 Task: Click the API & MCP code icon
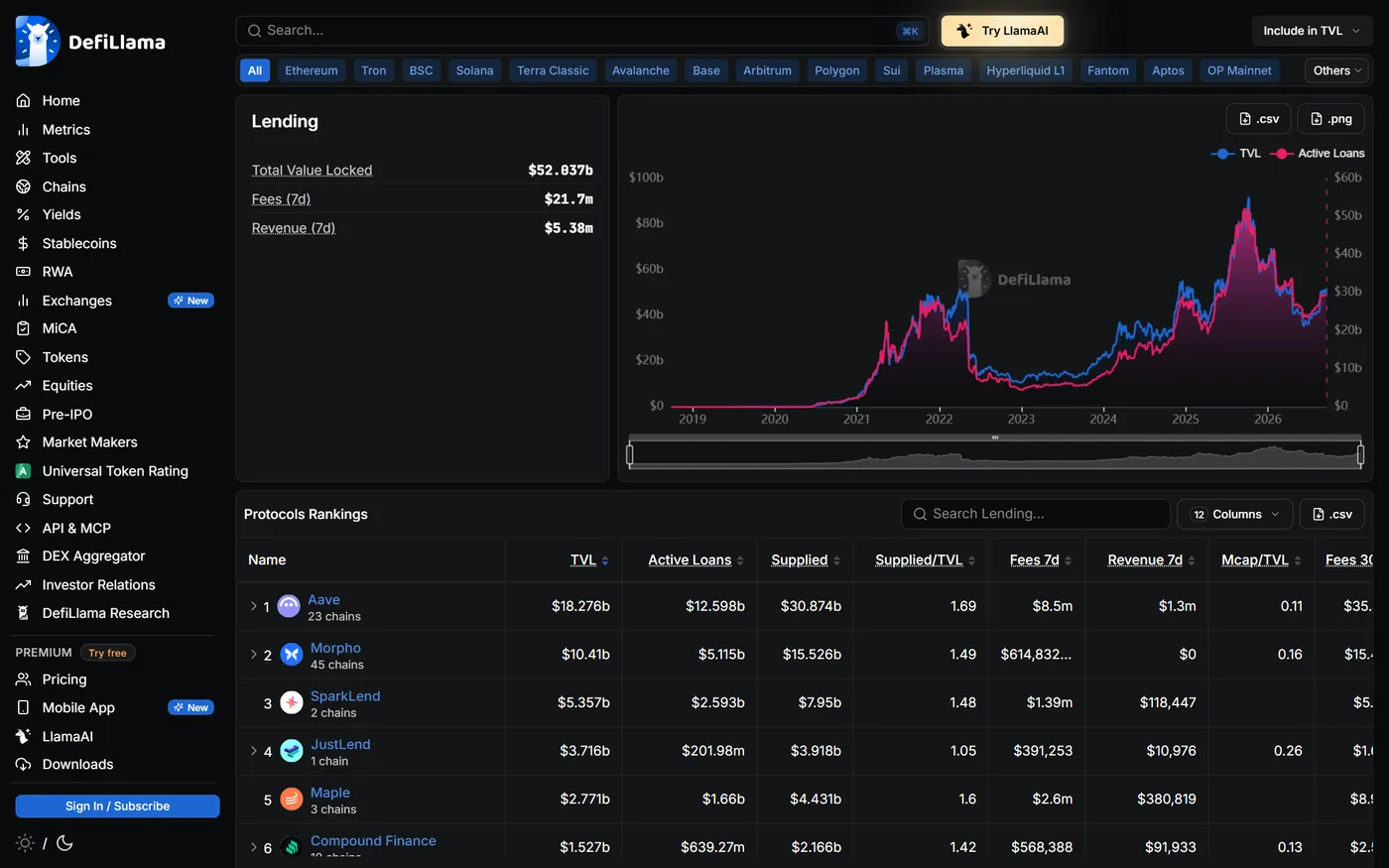(24, 529)
